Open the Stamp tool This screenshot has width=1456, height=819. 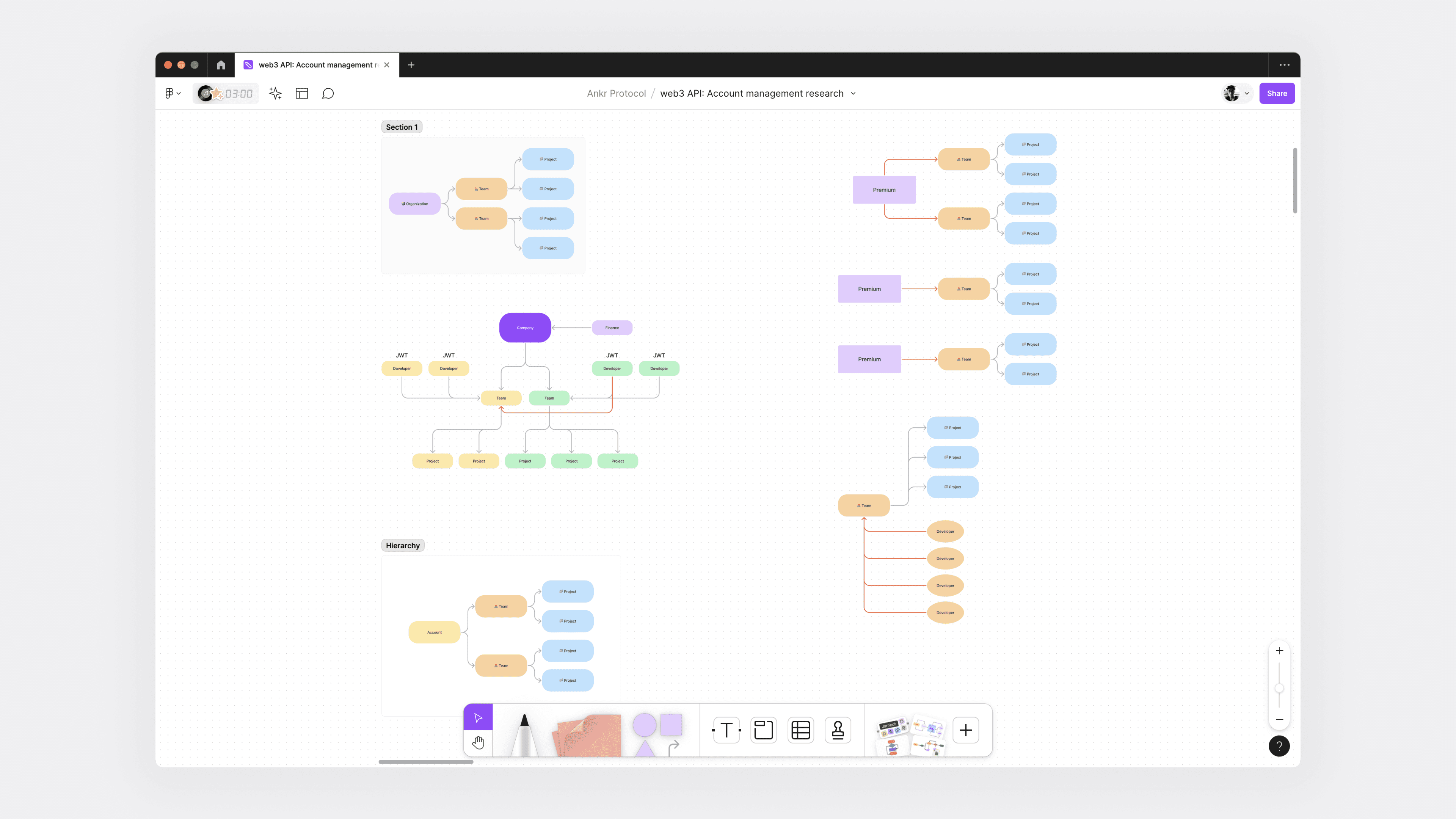[x=838, y=730]
